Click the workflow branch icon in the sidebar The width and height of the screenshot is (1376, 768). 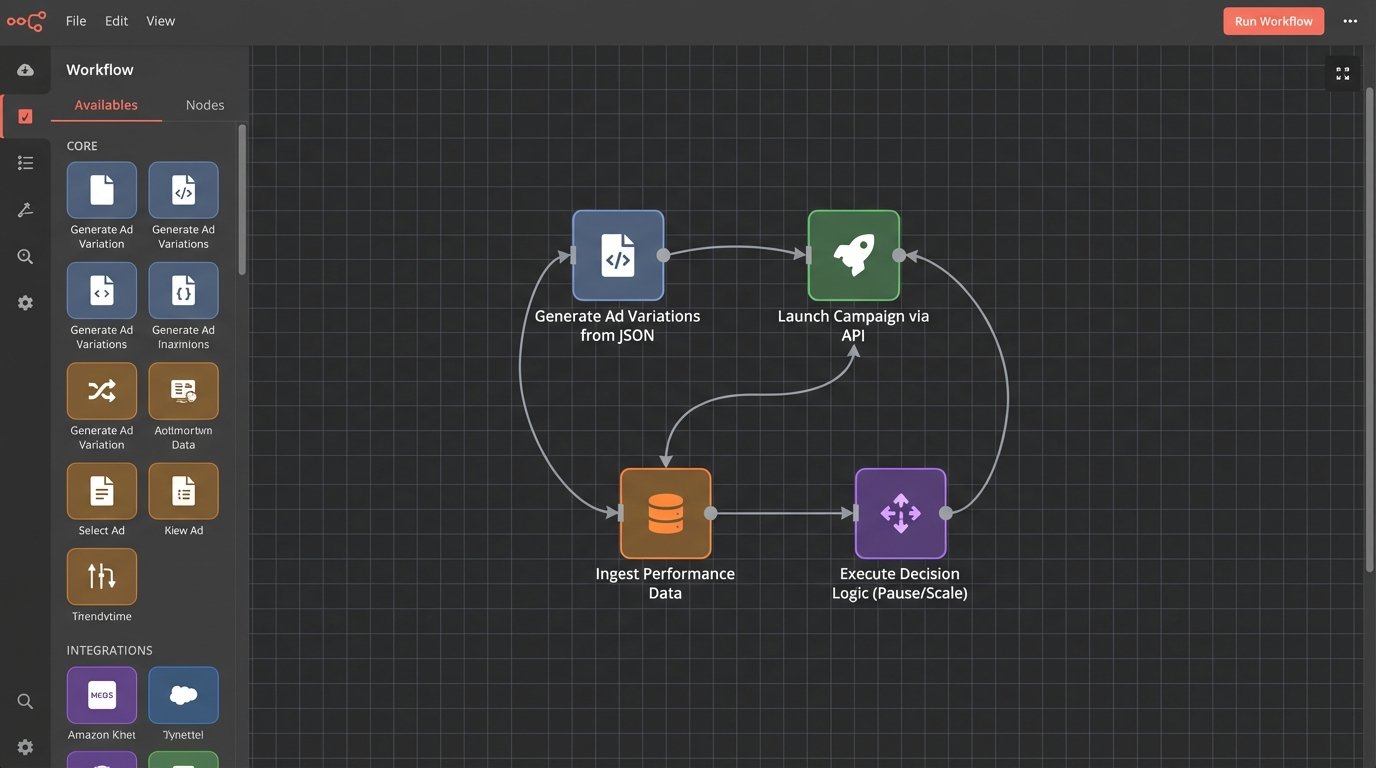[24, 208]
